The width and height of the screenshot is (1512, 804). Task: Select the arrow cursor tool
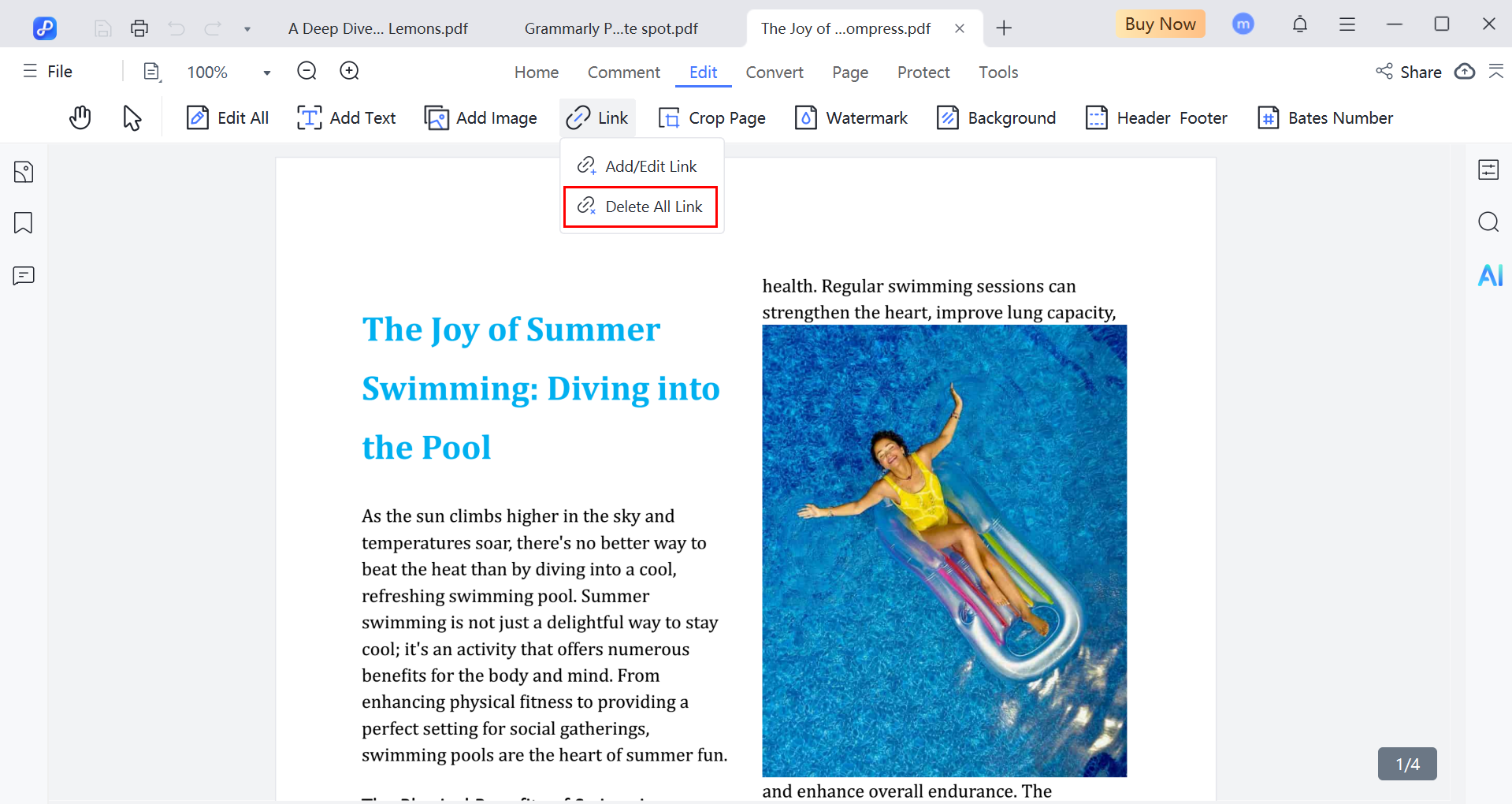[132, 118]
